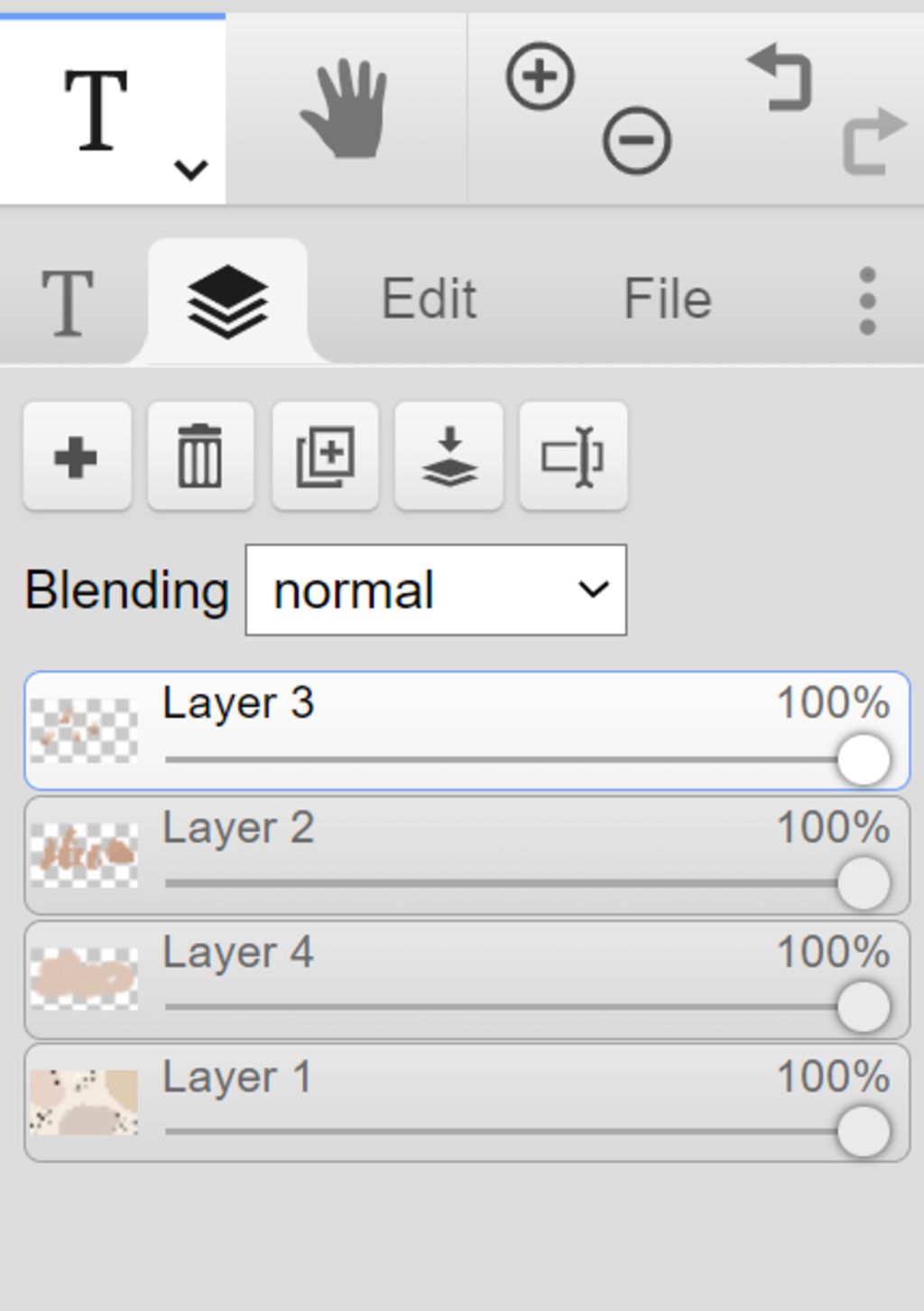Open the File tab
924x1311 pixels.
(x=668, y=299)
